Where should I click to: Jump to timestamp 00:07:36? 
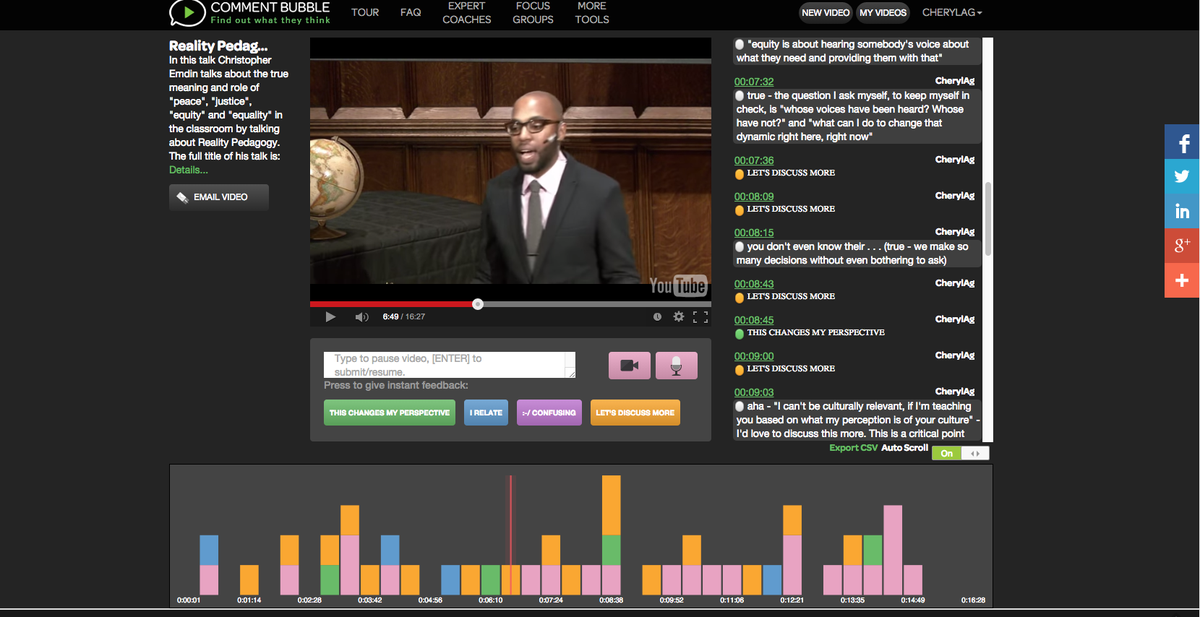pos(754,160)
